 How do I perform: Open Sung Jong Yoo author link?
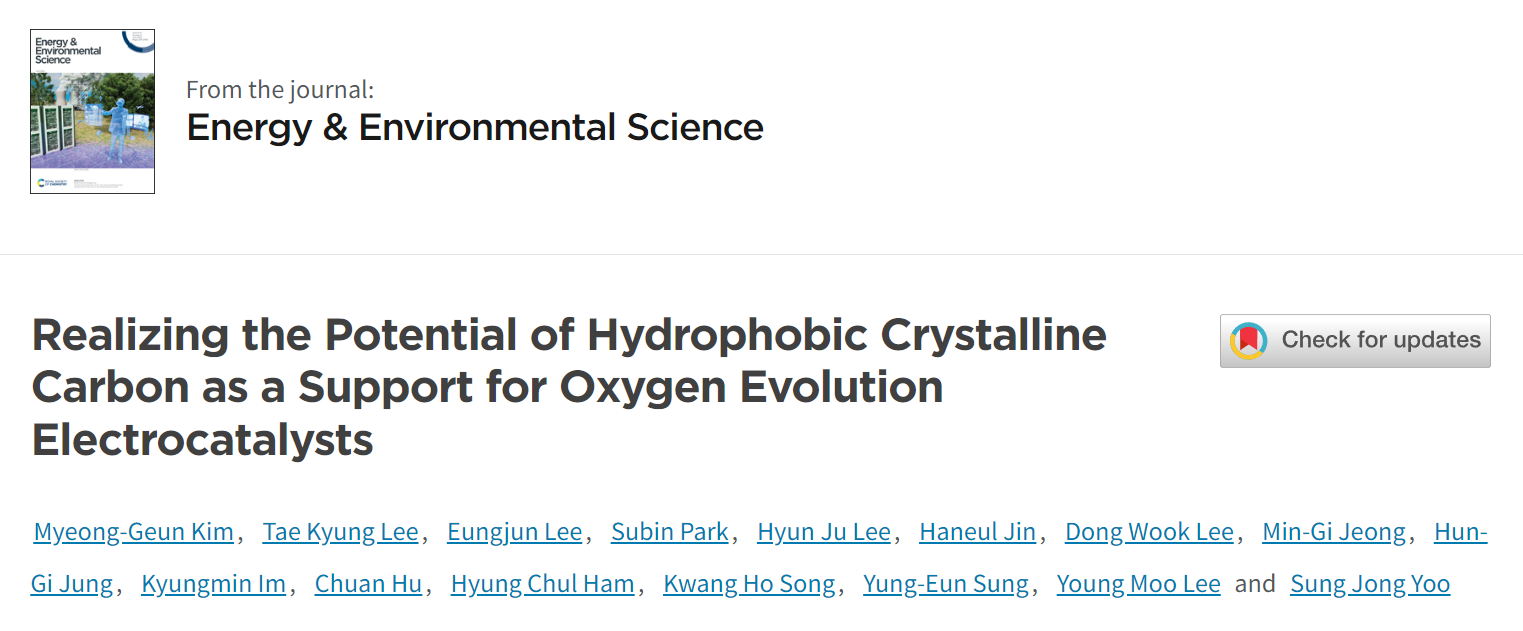[x=1370, y=584]
